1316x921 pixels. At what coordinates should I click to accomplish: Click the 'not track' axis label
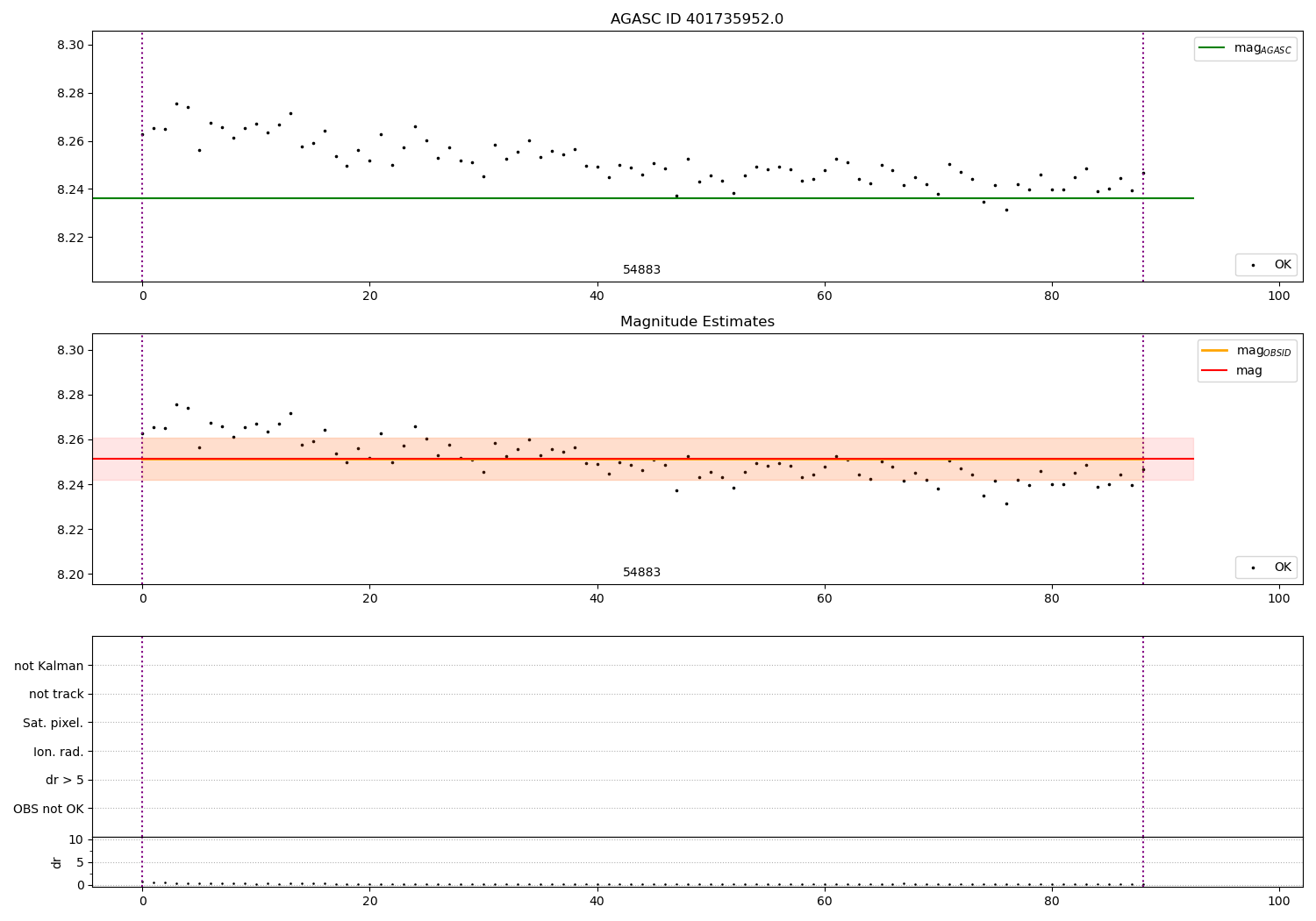point(56,694)
